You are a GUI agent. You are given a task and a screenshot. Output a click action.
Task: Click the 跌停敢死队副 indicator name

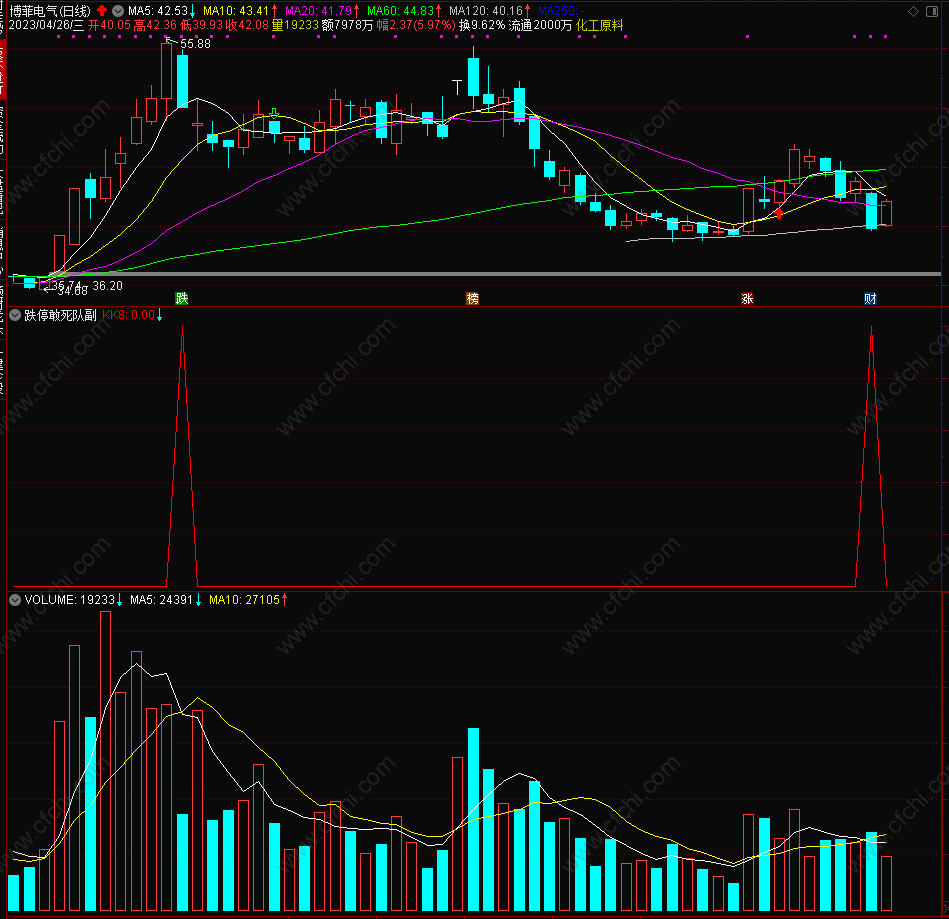click(60, 315)
